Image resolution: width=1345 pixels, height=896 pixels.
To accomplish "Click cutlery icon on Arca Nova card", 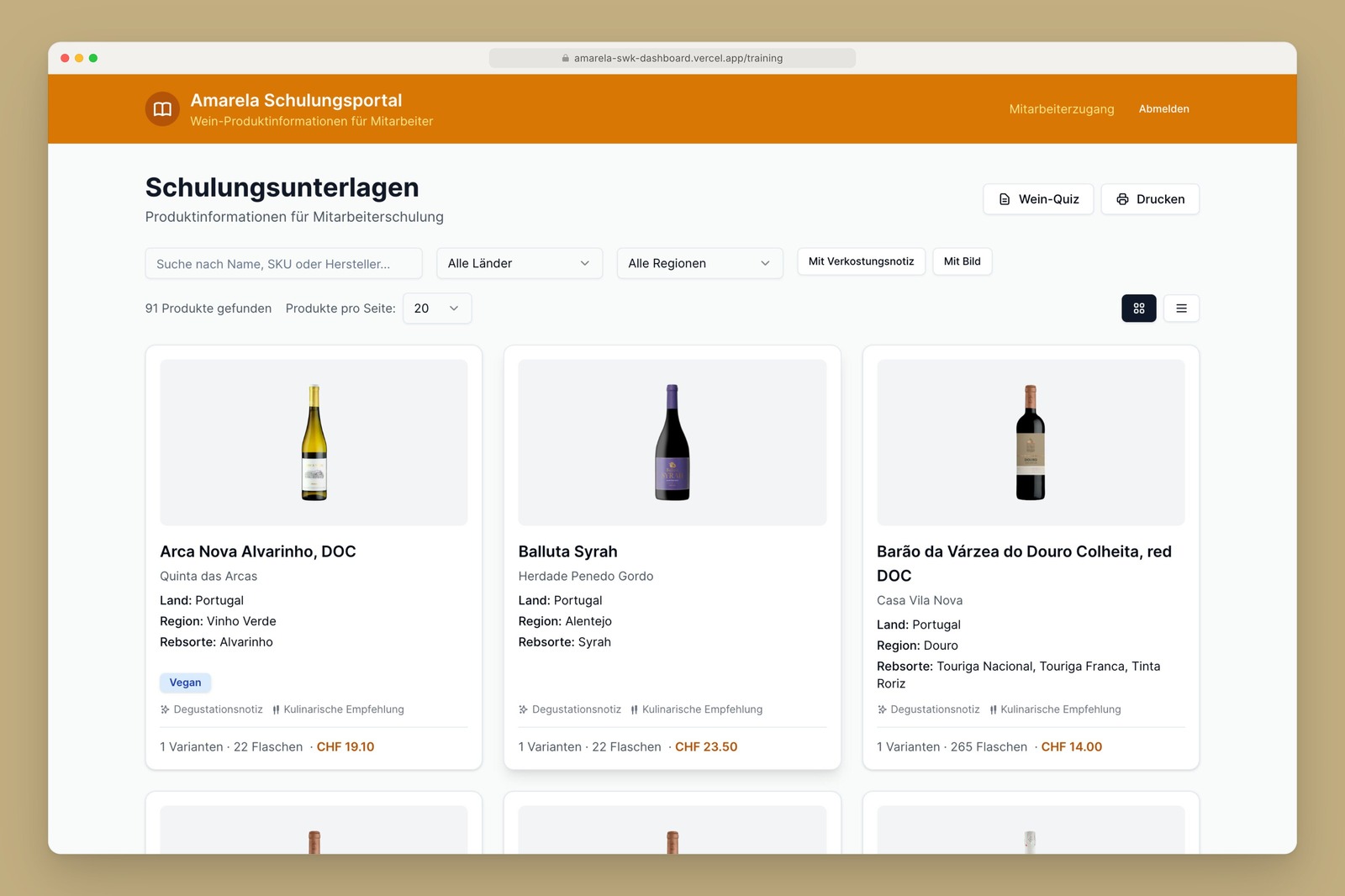I will tap(276, 709).
